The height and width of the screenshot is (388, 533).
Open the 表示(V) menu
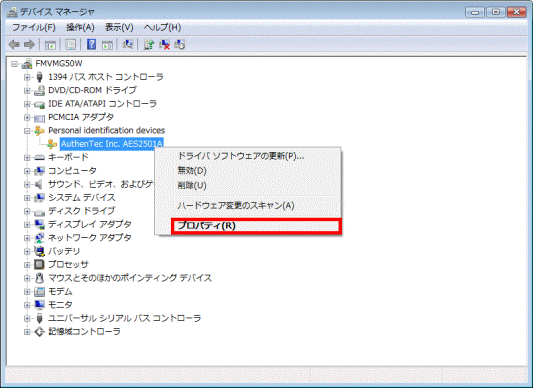click(119, 27)
